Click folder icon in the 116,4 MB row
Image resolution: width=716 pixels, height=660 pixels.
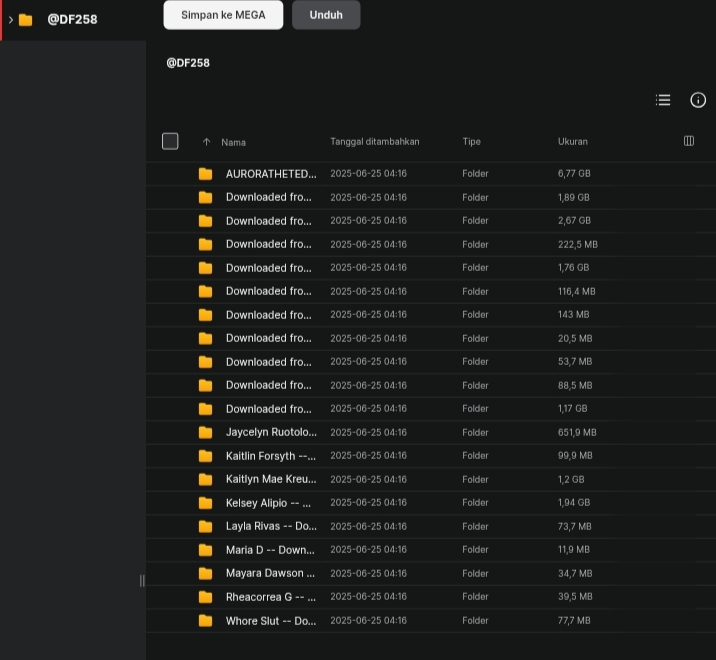click(205, 291)
